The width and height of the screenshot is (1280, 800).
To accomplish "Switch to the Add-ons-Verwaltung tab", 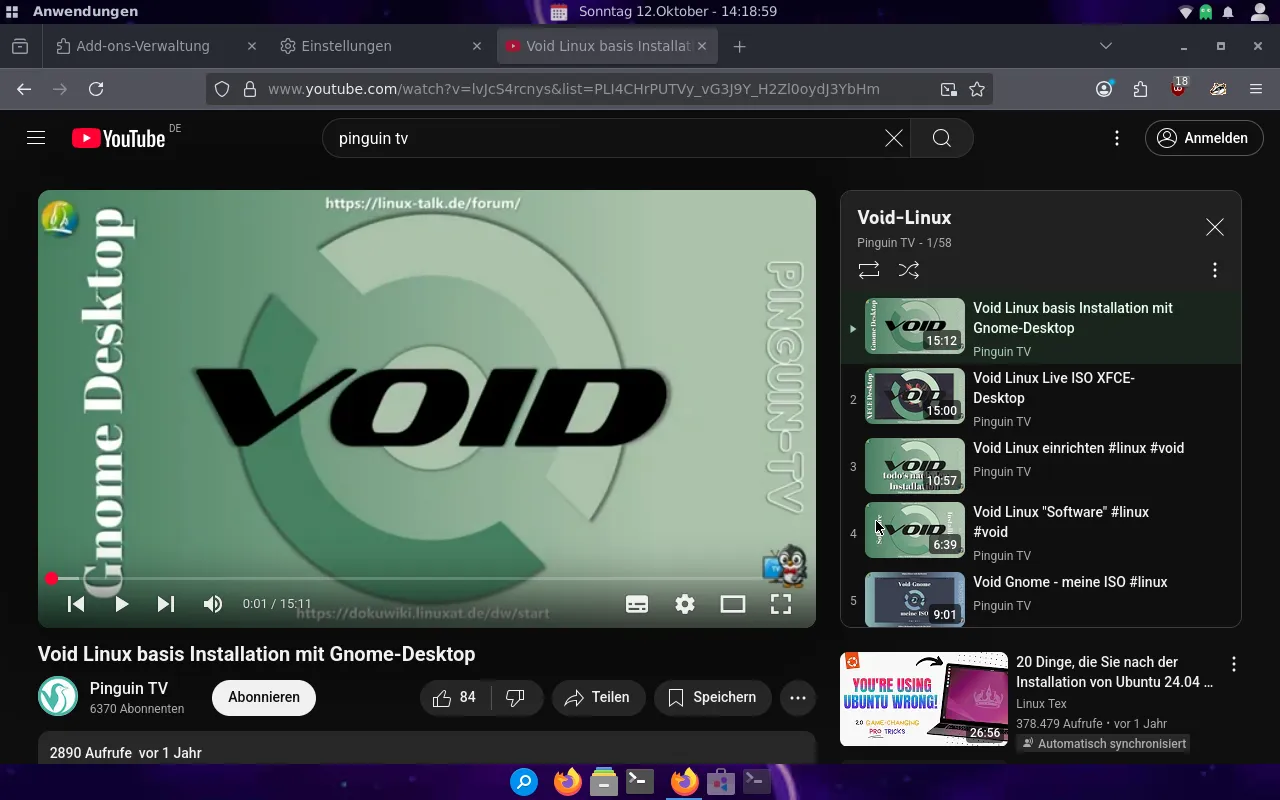I will tap(143, 46).
